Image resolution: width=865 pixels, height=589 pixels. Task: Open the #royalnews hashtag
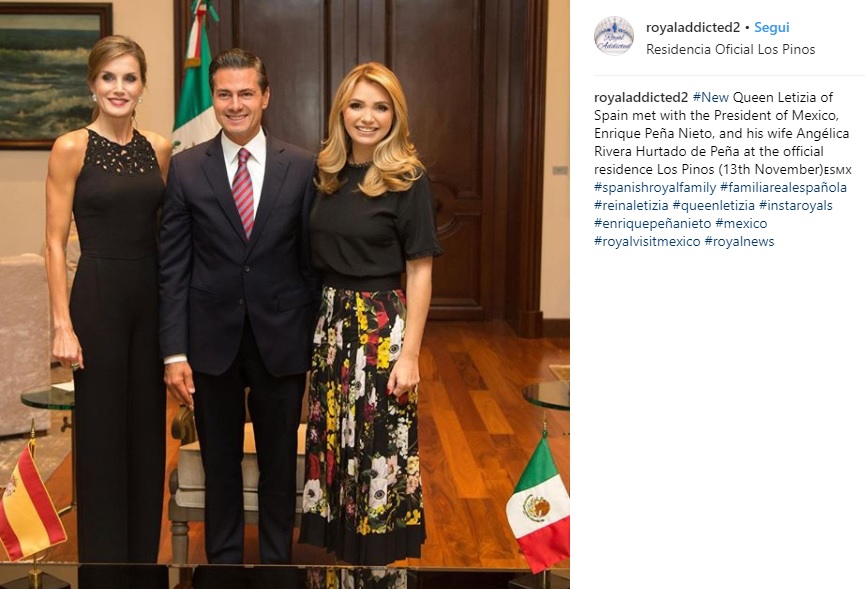coord(739,242)
